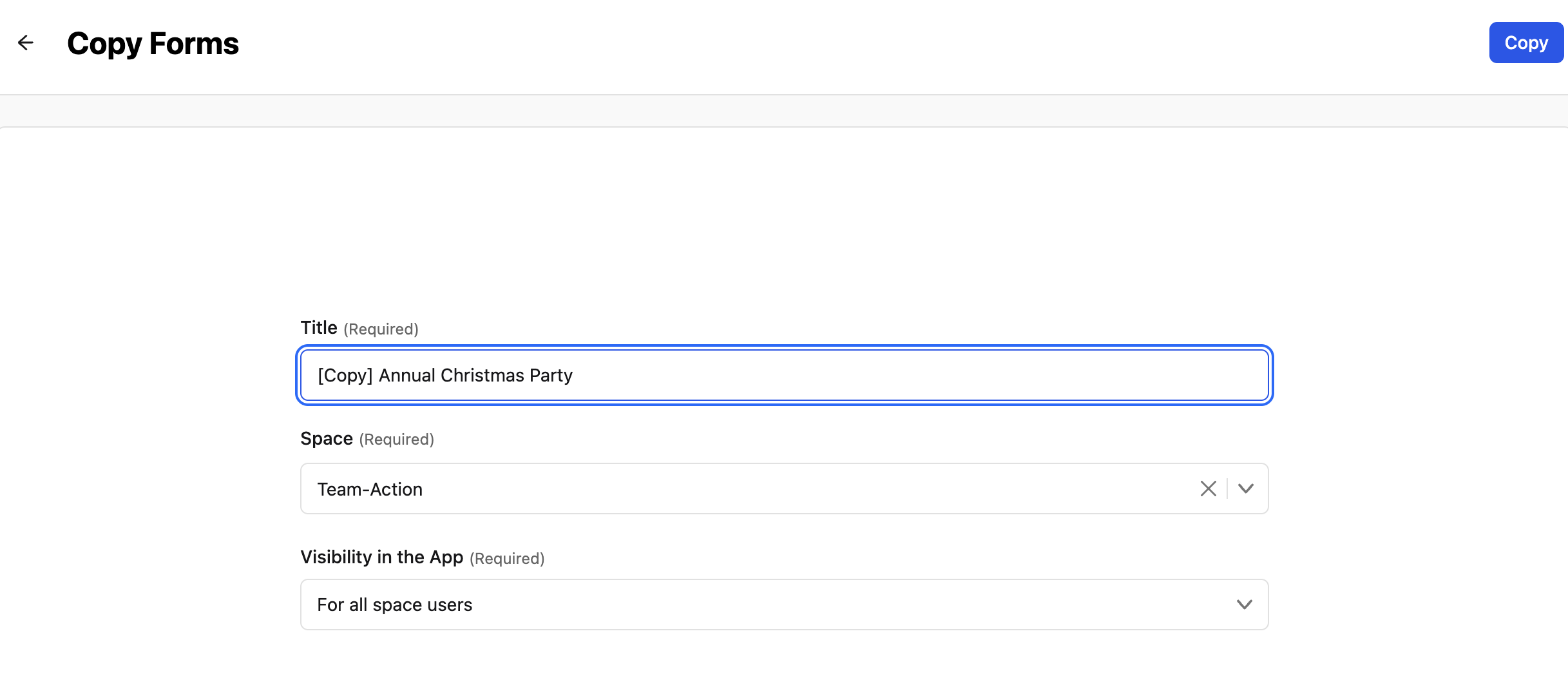Click empty area right of Title text
Image resolution: width=1568 pixels, height=678 pixels.
915,375
